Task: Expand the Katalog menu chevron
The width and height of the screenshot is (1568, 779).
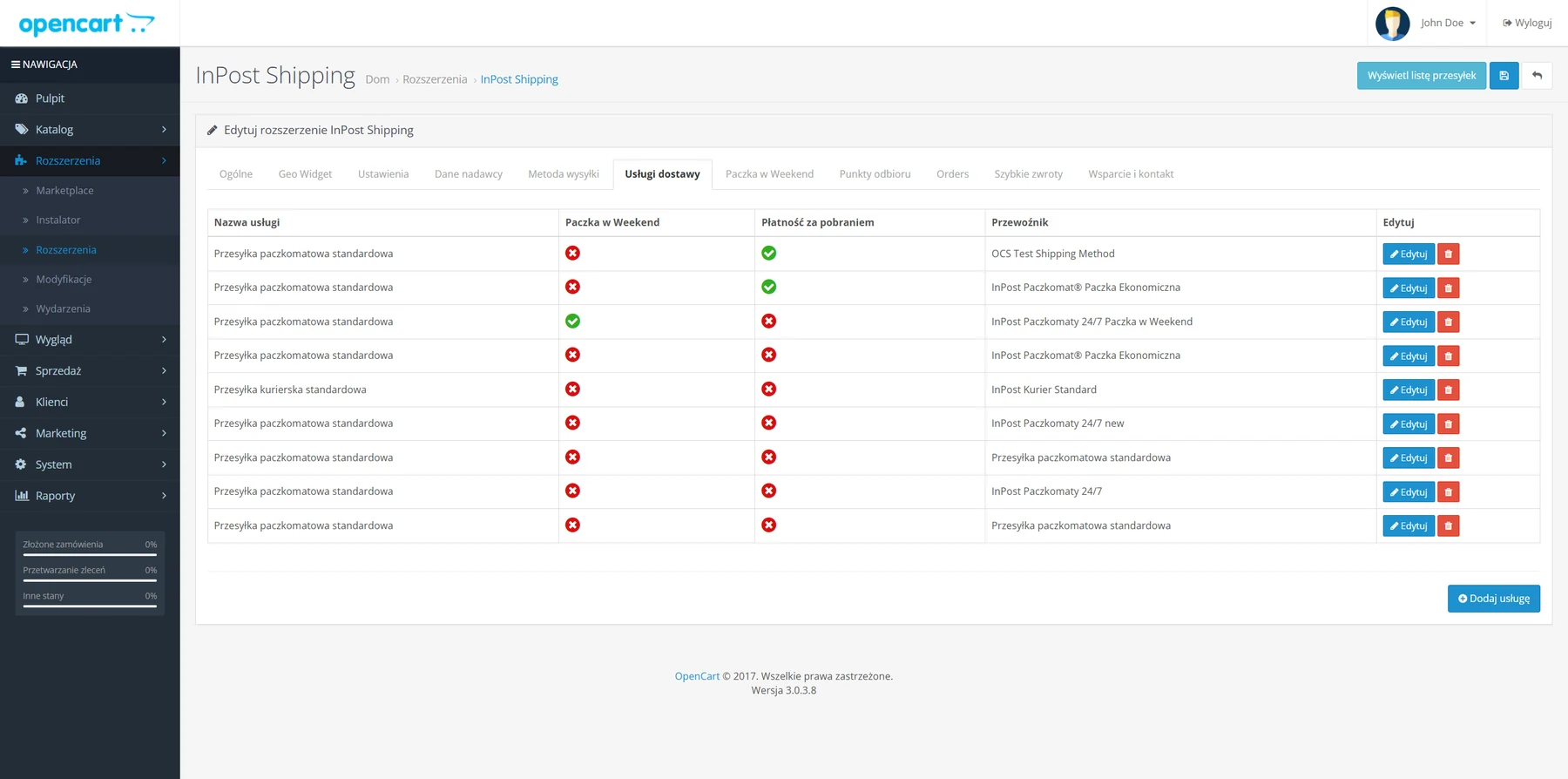Action: [164, 130]
